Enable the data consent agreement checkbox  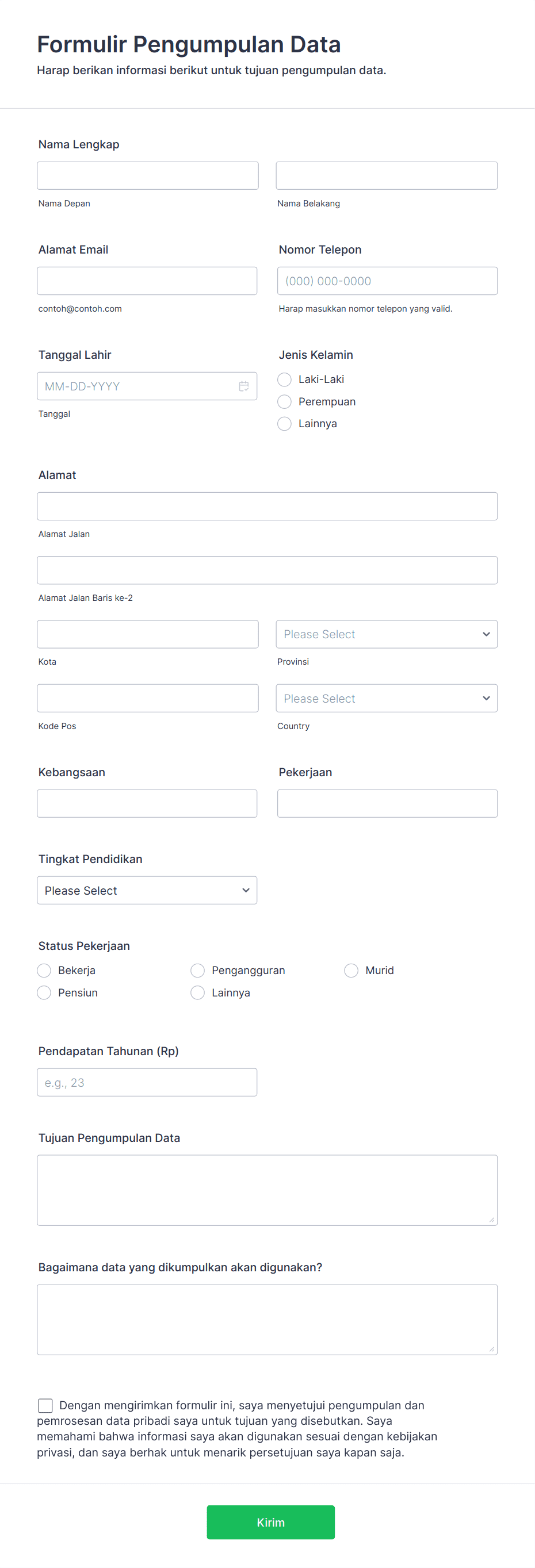coord(45,1405)
